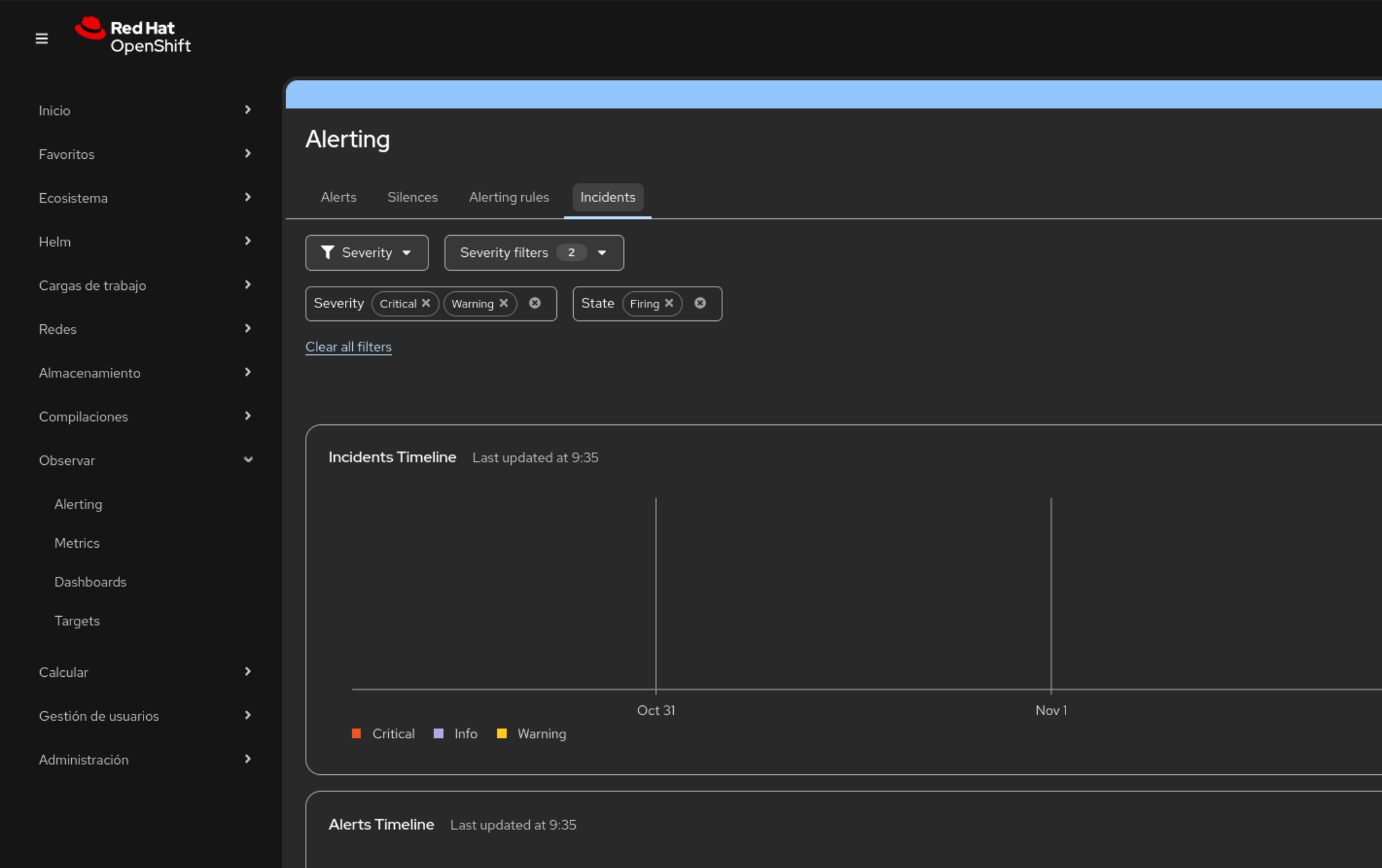
Task: Remove the Critical severity chip
Action: coord(426,303)
